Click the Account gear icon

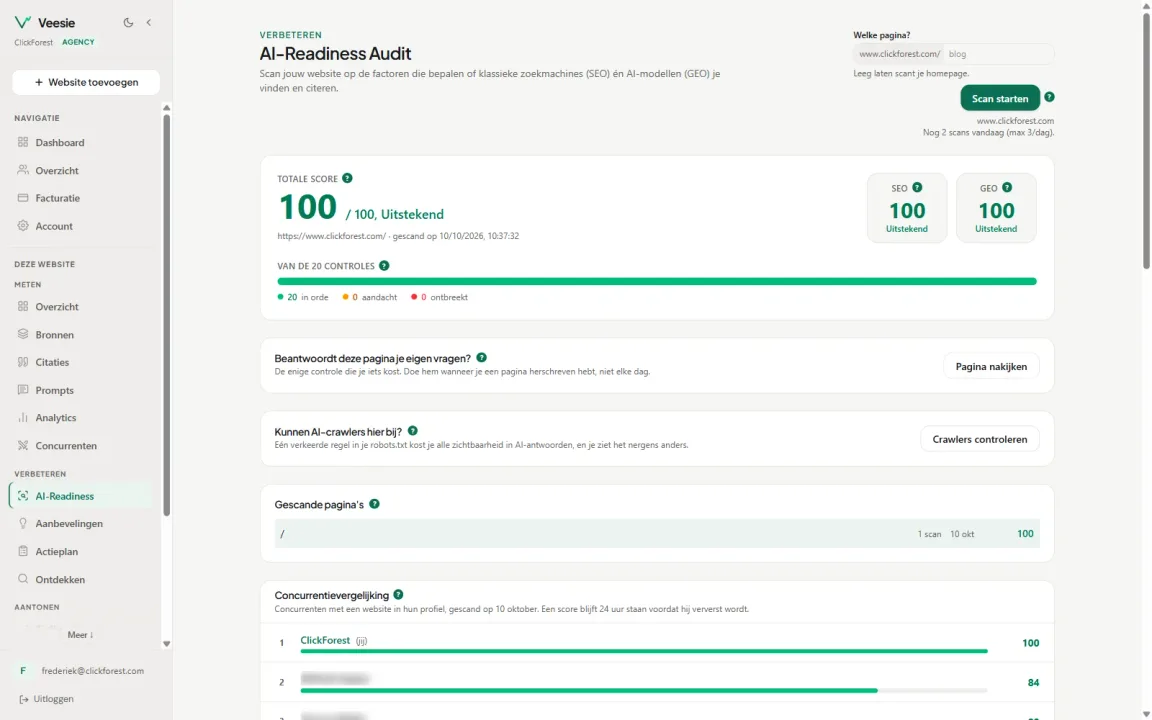(x=23, y=226)
